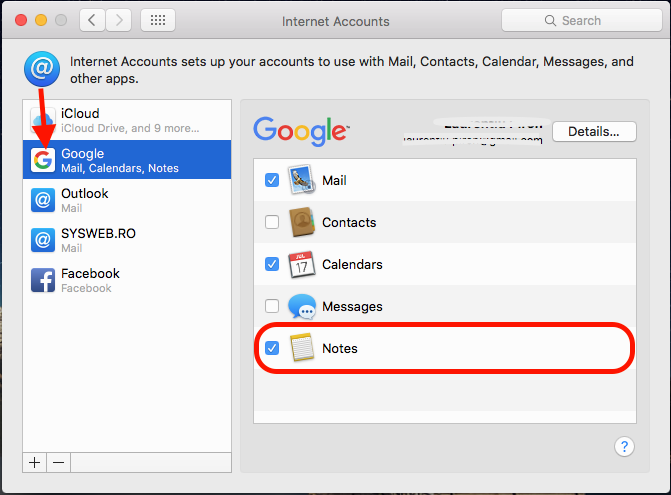This screenshot has width=671, height=495.
Task: Click the Internet Accounts @ header icon
Action: pos(42,69)
